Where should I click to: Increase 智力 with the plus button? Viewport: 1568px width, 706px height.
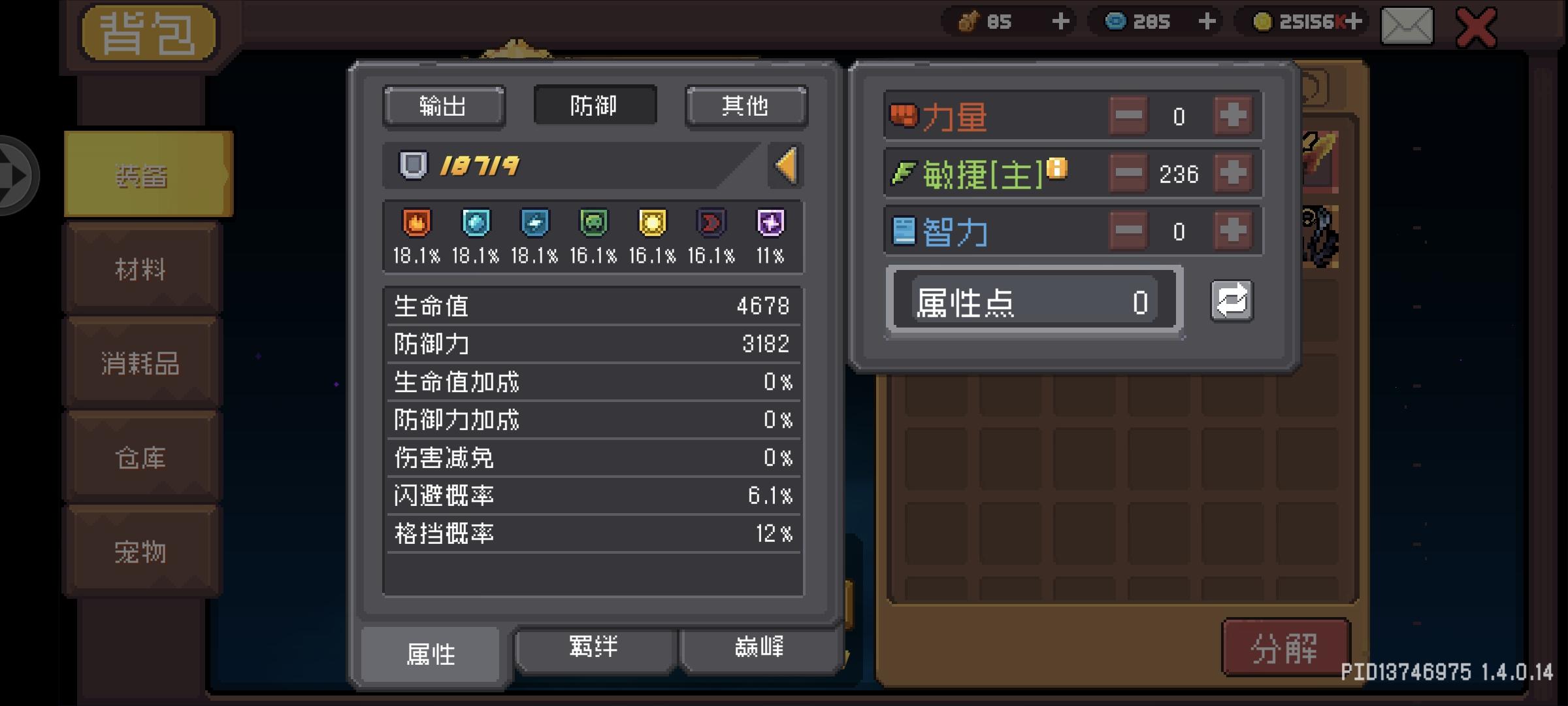[x=1233, y=231]
